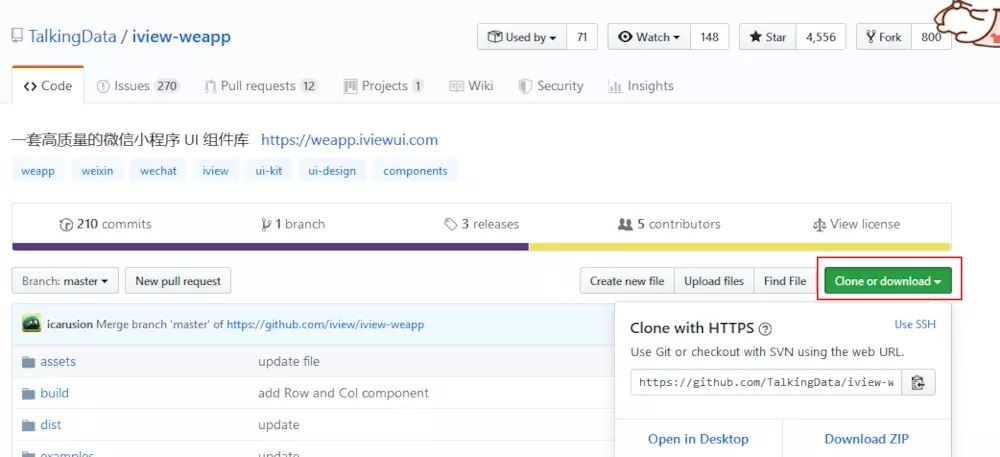This screenshot has width=1000, height=457.
Task: Select the weapp topic tag
Action: [x=38, y=171]
